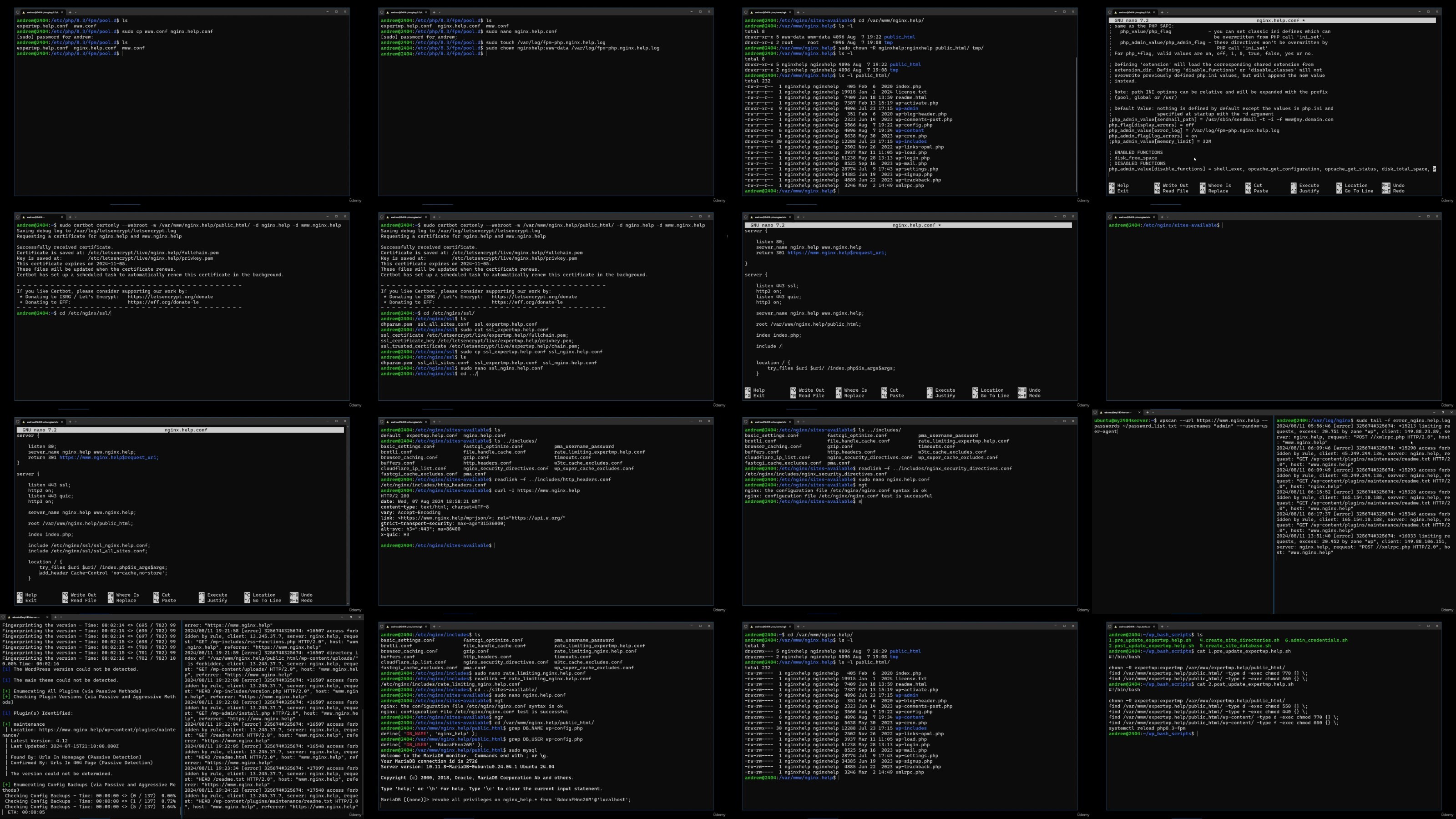Click shield icon in MariaDB monitor terminal
The height and width of the screenshot is (819, 1456).
click(x=382, y=626)
